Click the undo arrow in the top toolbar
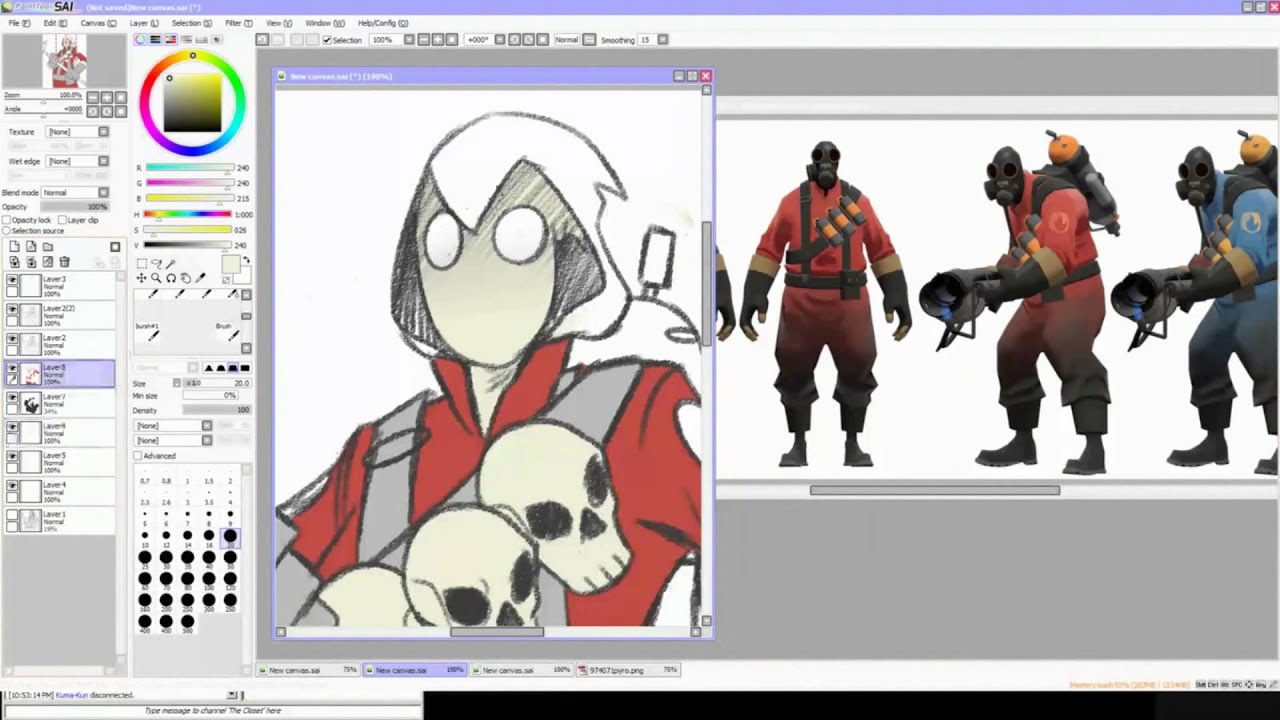 pos(262,40)
